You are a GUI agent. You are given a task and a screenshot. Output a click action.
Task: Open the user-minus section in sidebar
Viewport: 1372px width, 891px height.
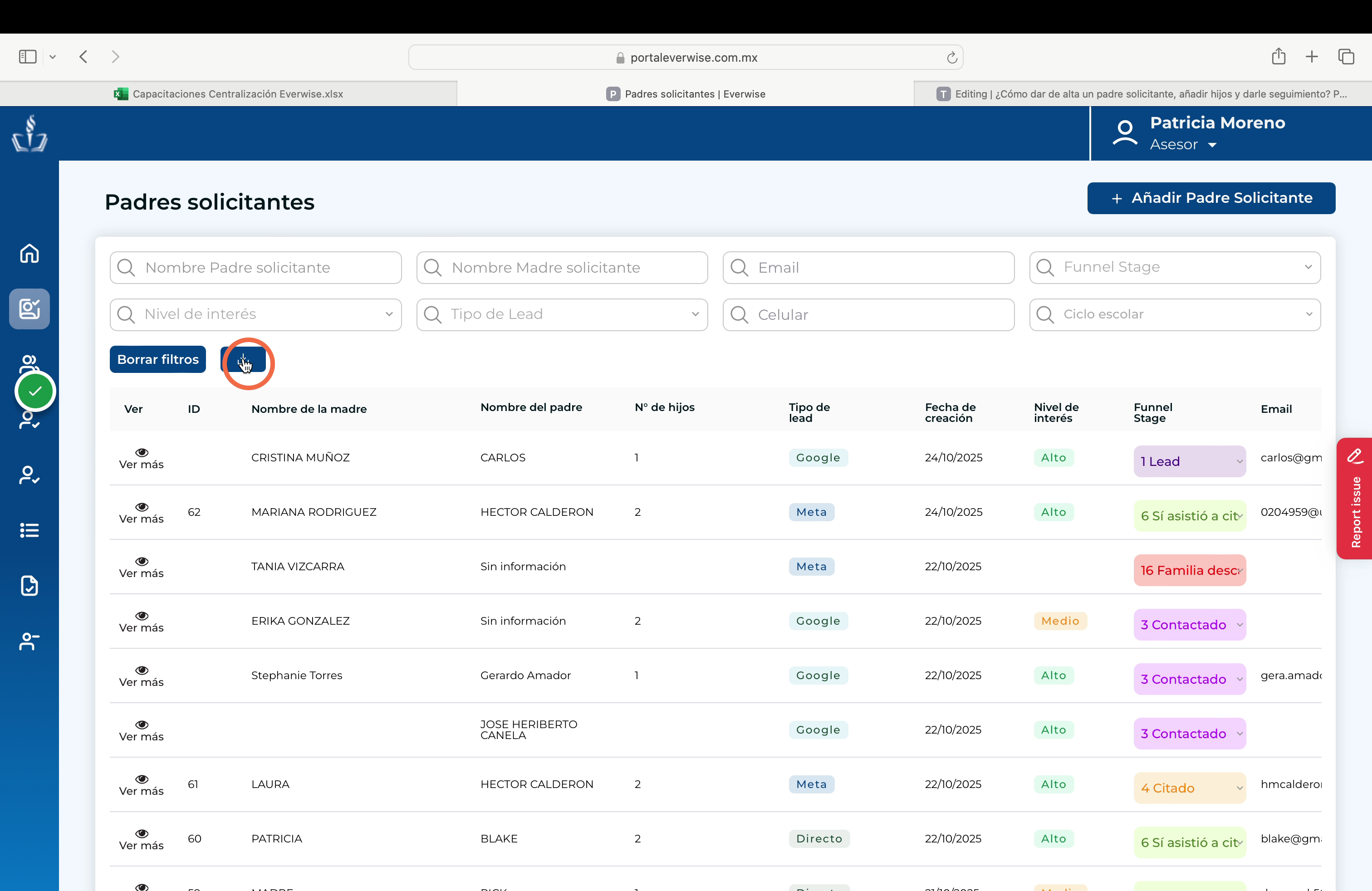[x=29, y=641]
